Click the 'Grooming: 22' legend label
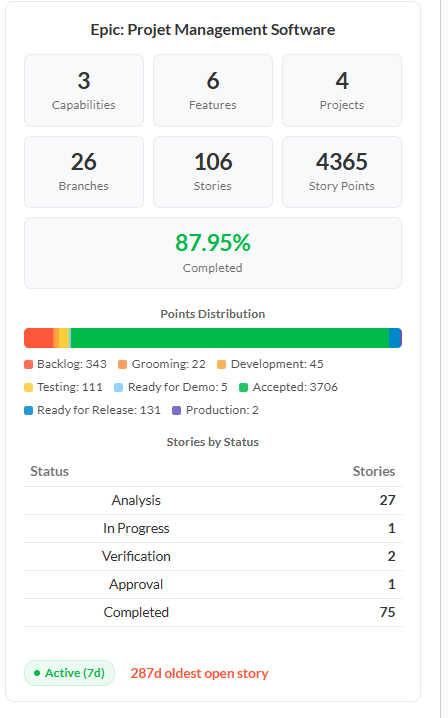 click(x=169, y=364)
